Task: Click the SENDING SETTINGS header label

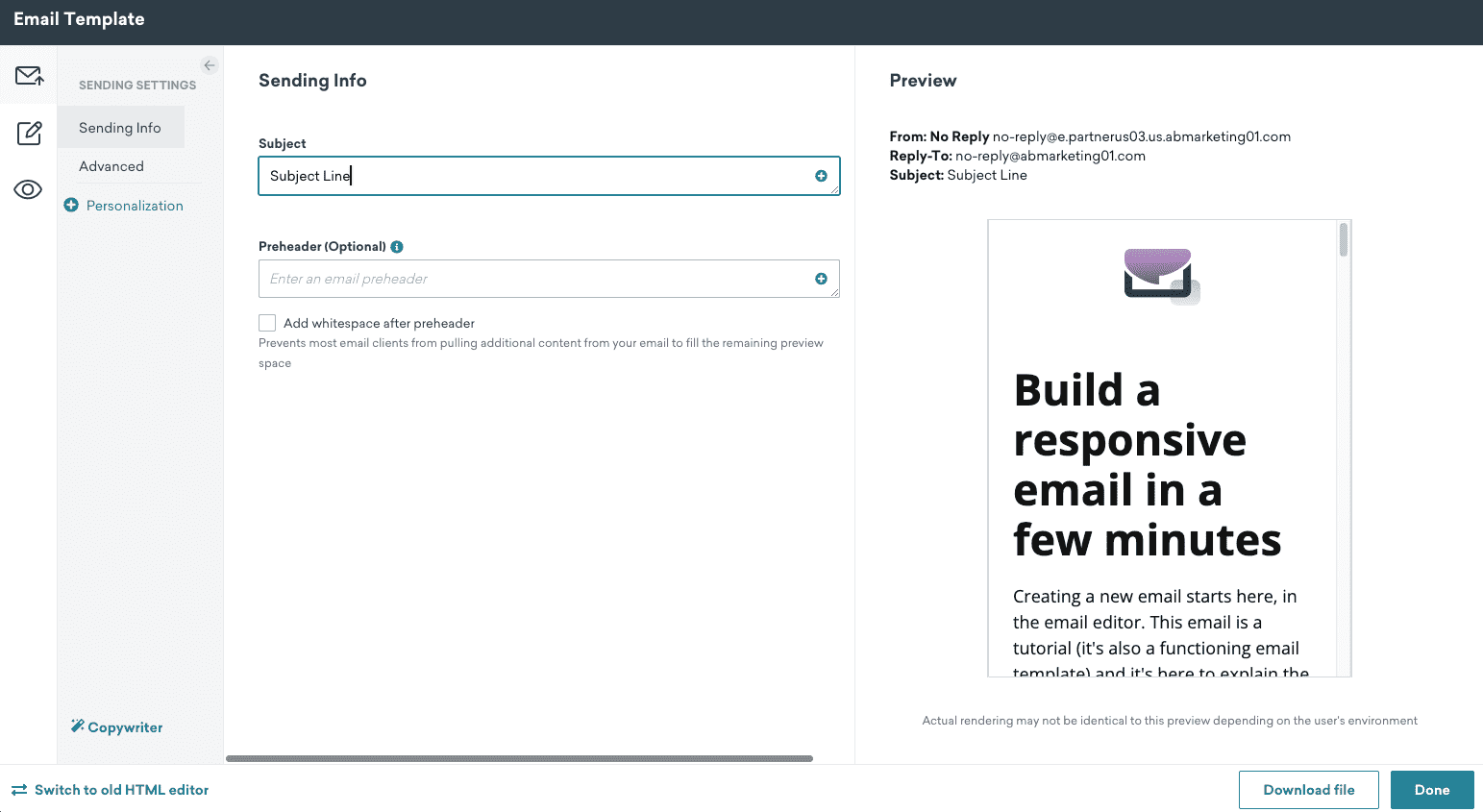Action: [x=137, y=86]
